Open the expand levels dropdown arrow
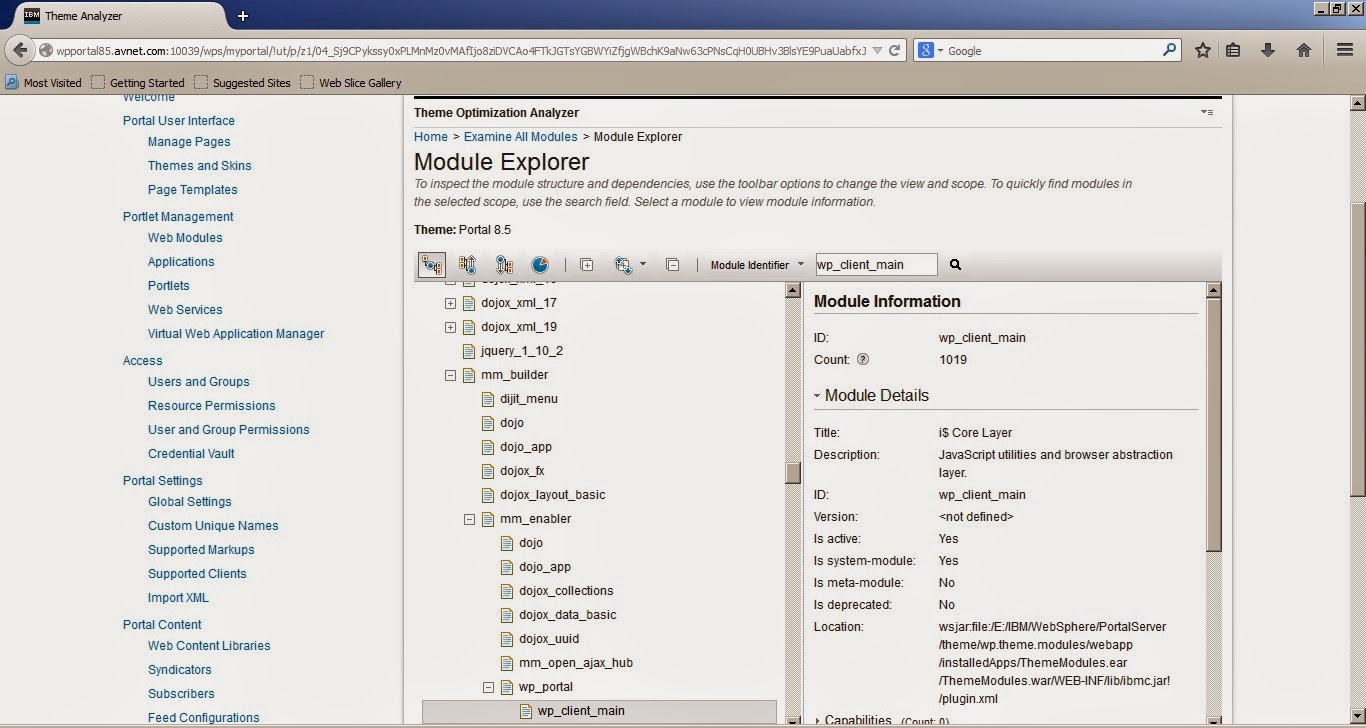The width and height of the screenshot is (1366, 728). (643, 265)
